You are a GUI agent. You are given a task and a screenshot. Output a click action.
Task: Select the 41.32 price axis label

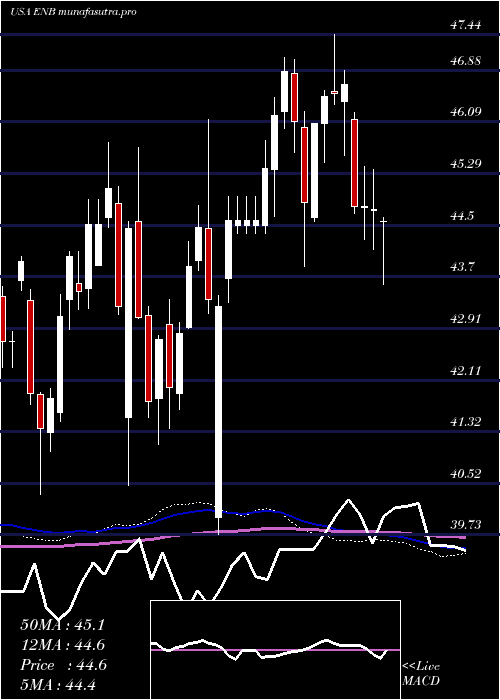click(x=465, y=421)
